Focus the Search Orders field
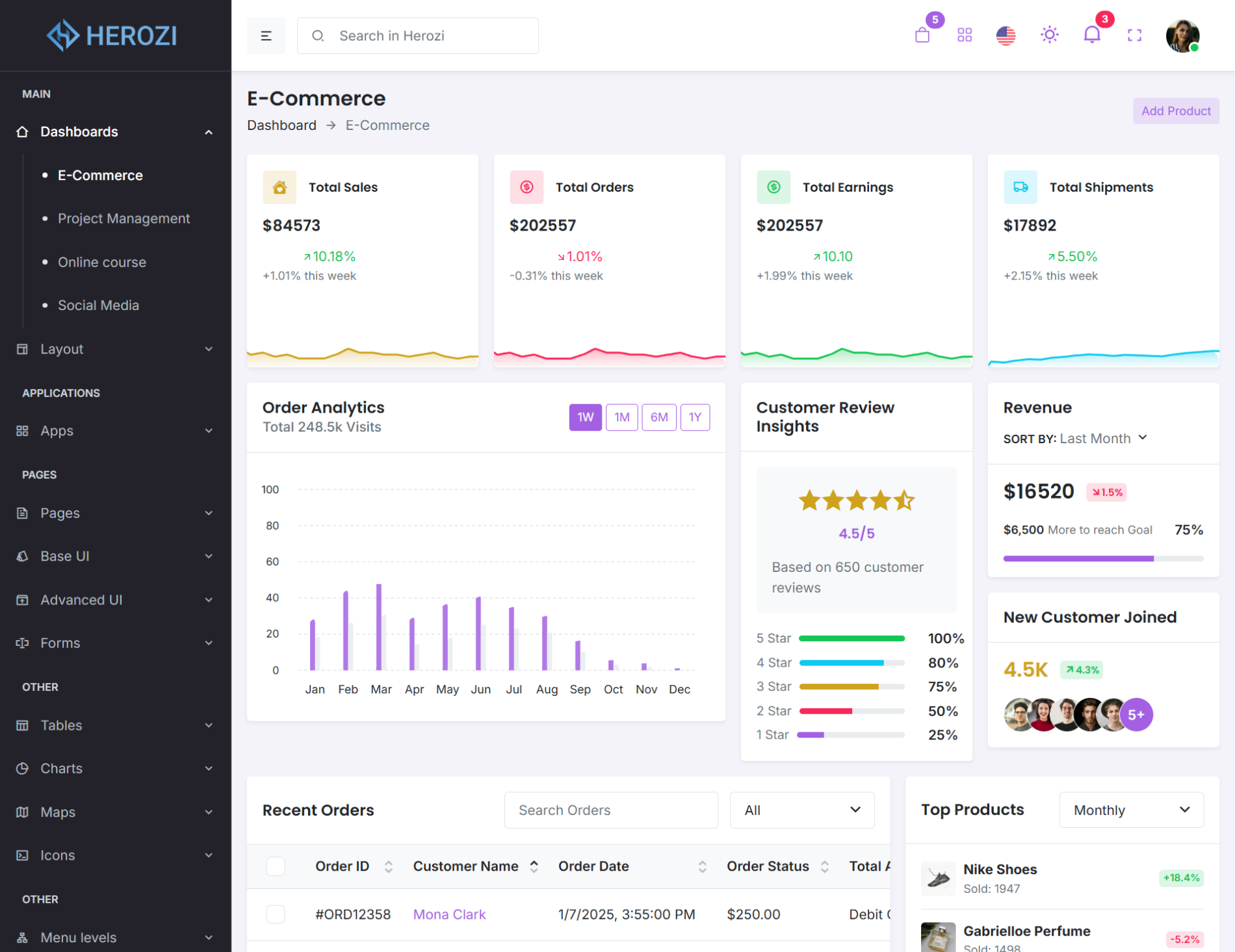Image resolution: width=1235 pixels, height=952 pixels. pos(611,810)
